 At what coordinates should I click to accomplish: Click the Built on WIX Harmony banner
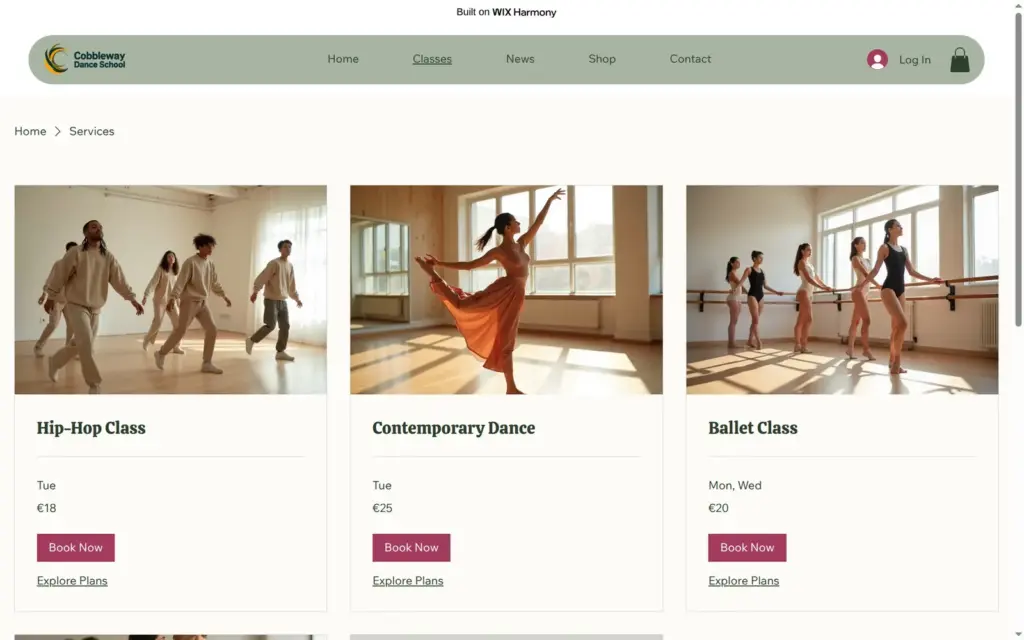coord(506,12)
